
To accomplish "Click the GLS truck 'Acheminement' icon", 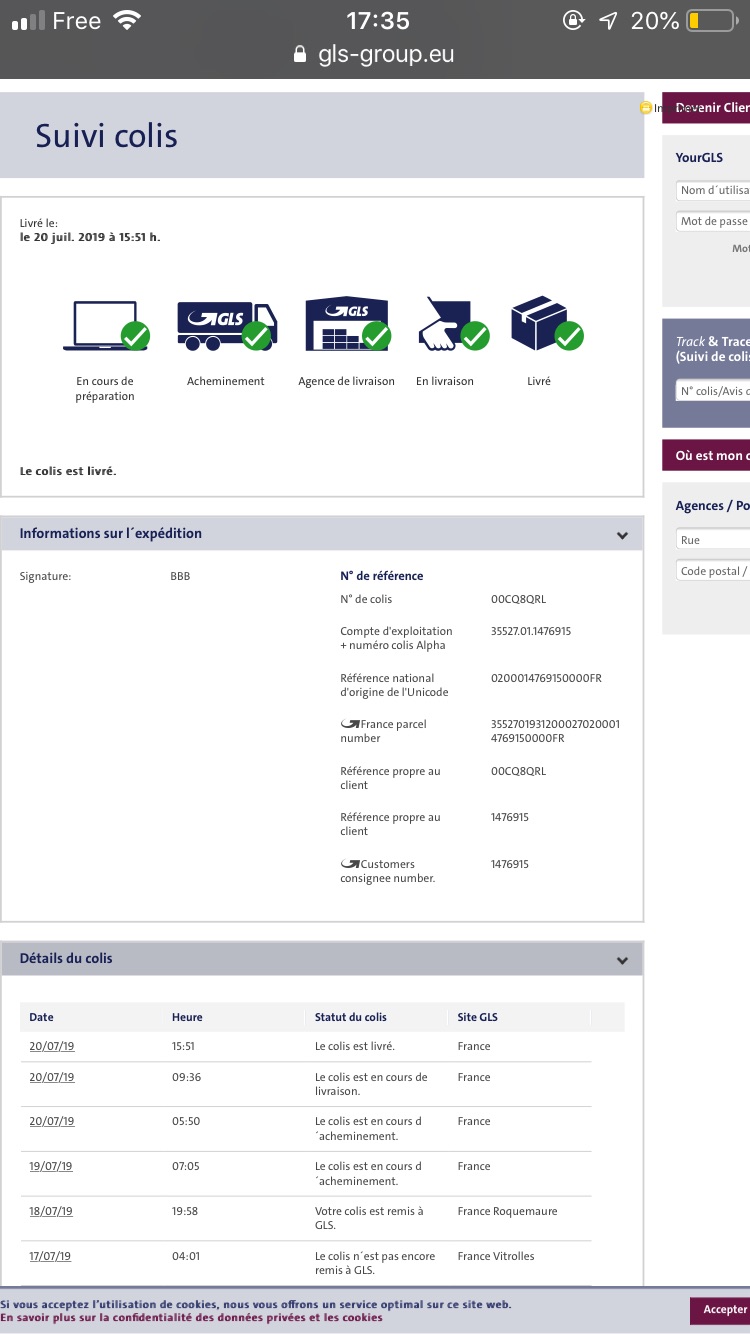I will (x=226, y=325).
